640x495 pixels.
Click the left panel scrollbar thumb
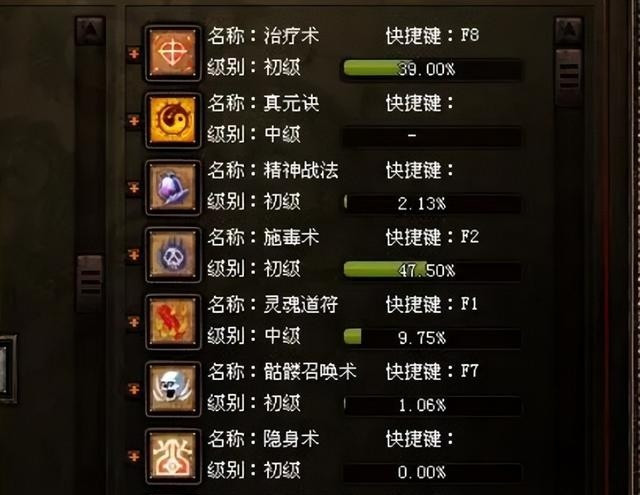click(x=90, y=282)
